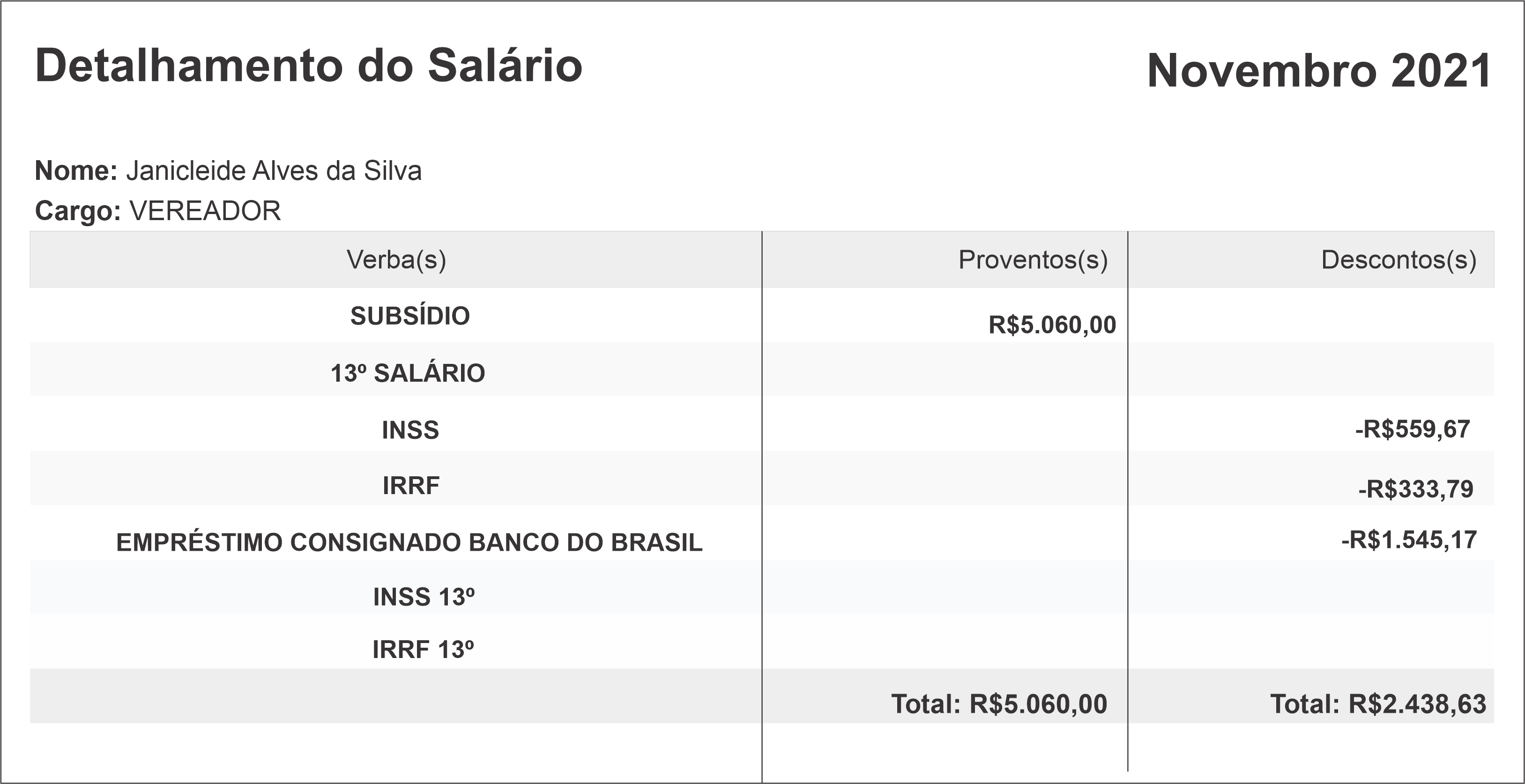
Task: Select the Cargo value VEREADOR
Action: 205,211
